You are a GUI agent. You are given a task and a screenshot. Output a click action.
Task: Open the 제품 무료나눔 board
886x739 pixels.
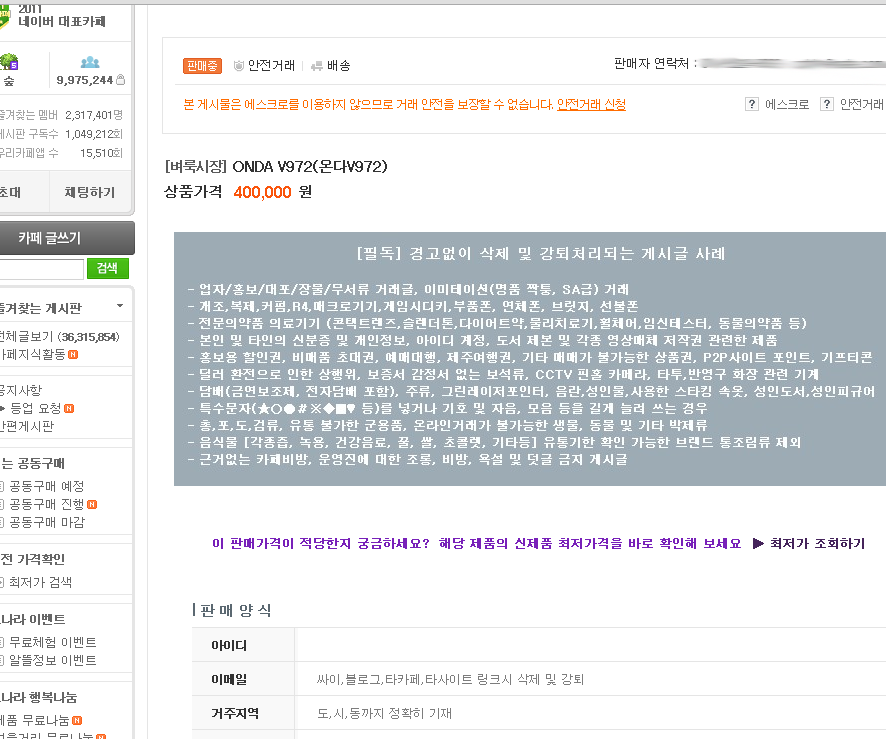34,720
